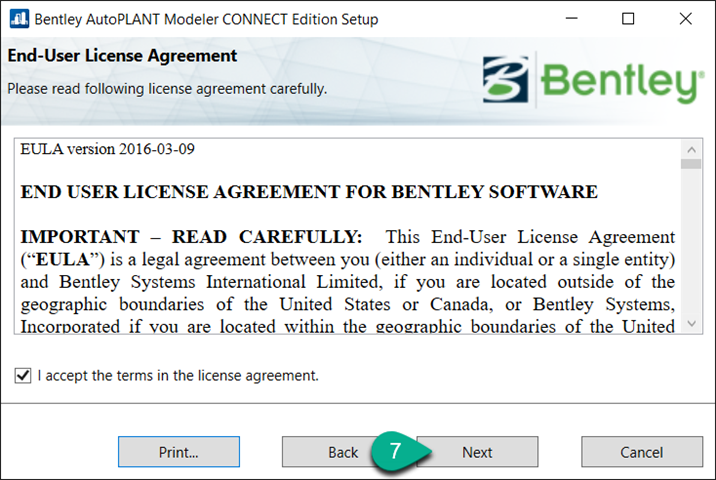Click the Bentley logo

593,79
